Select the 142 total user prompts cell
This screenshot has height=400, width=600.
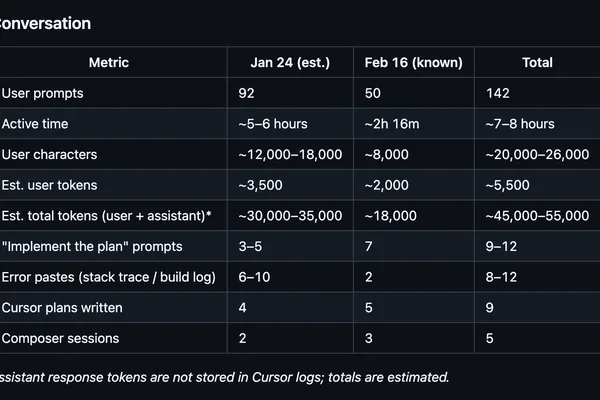[x=497, y=93]
